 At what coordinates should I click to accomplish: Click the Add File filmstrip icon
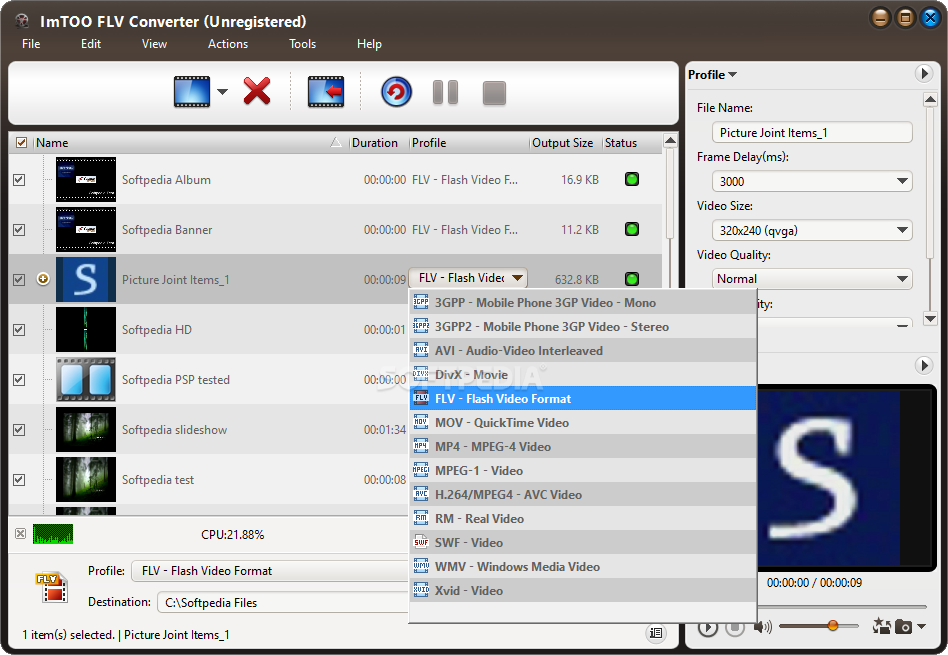click(192, 92)
